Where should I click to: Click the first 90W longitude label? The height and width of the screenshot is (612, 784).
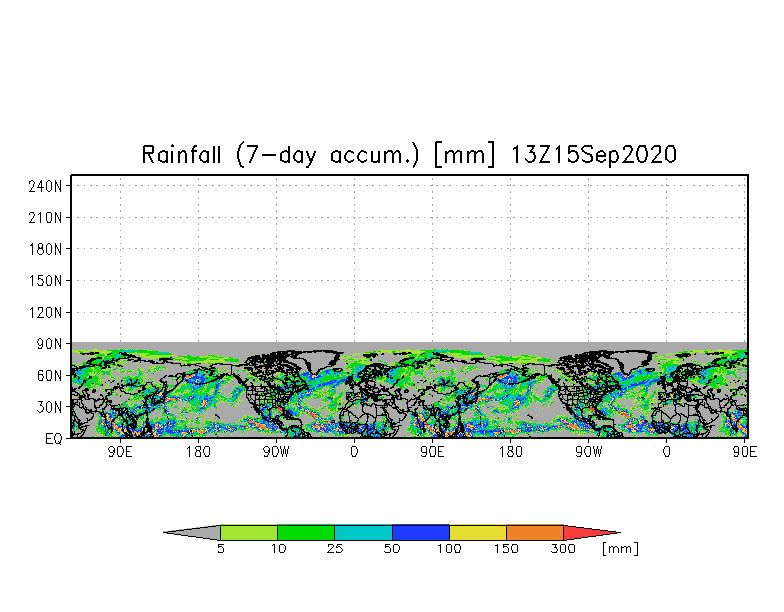point(276,452)
